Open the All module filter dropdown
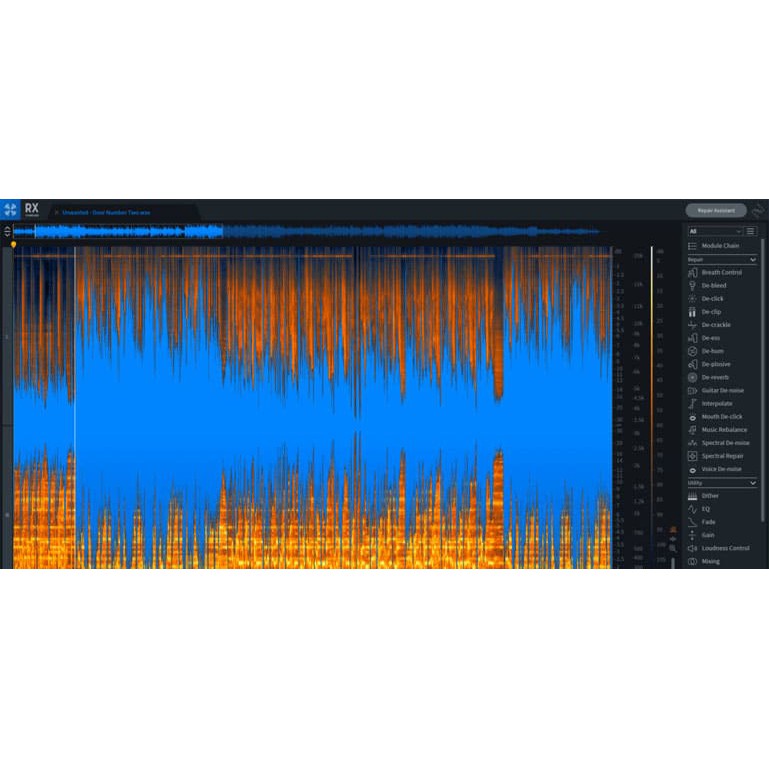 pyautogui.click(x=715, y=231)
